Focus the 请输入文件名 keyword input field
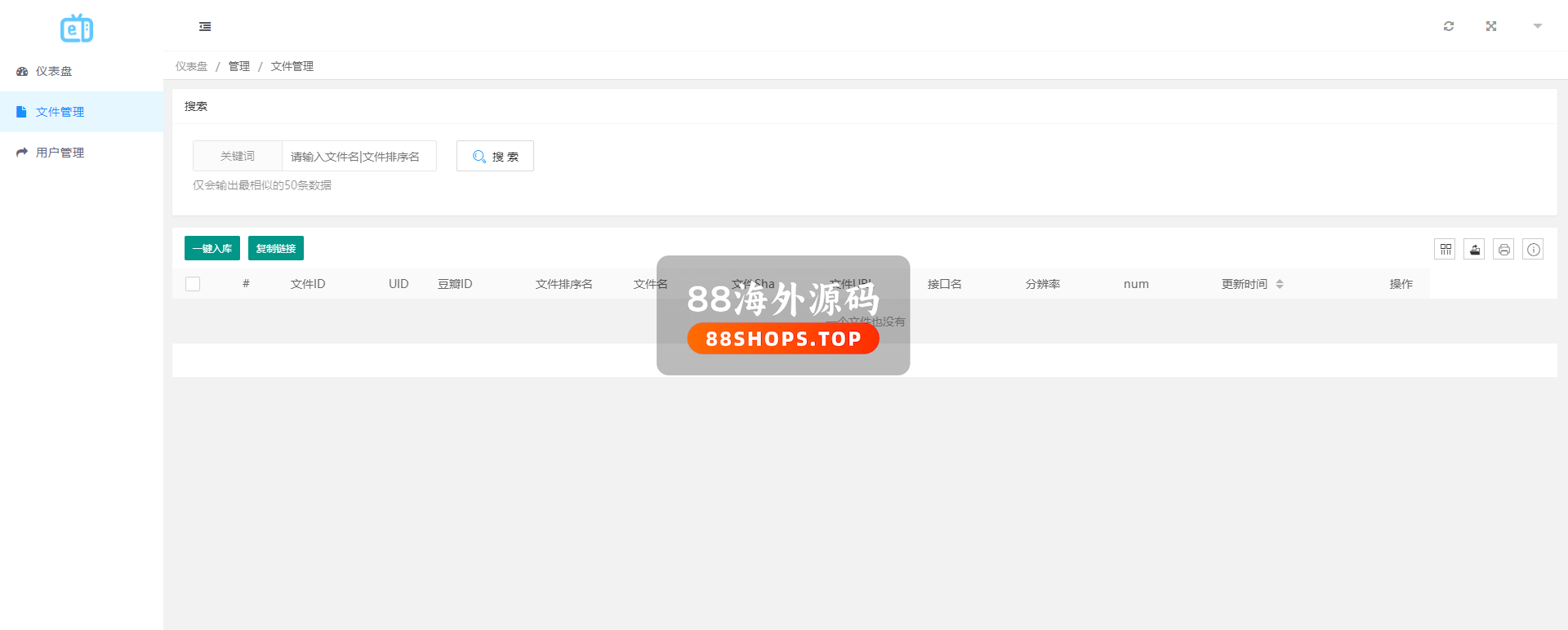This screenshot has width=1568, height=630. [359, 156]
